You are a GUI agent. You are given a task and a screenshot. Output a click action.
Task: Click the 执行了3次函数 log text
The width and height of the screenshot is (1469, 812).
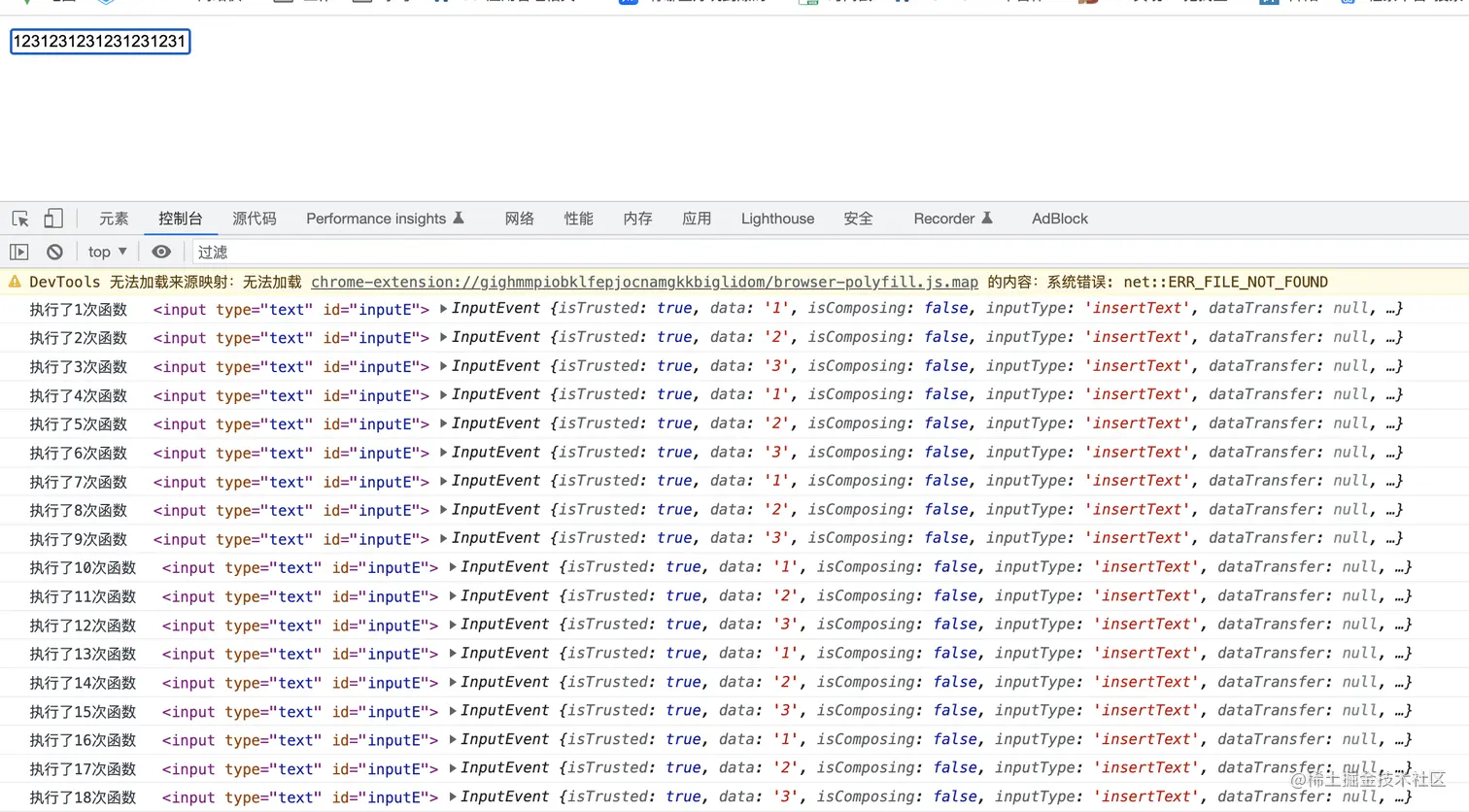coord(79,367)
